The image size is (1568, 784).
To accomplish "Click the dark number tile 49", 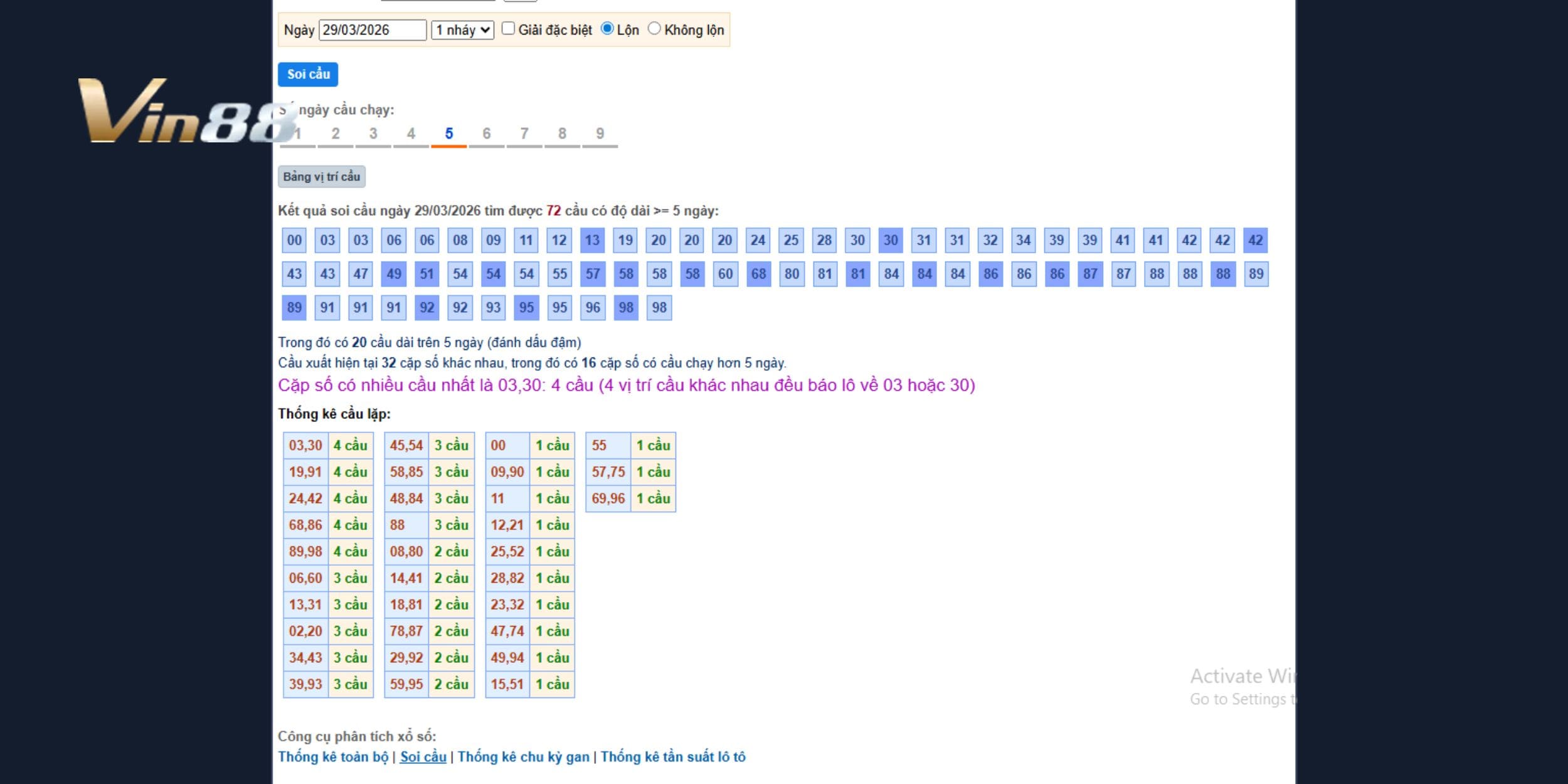I will tap(394, 274).
